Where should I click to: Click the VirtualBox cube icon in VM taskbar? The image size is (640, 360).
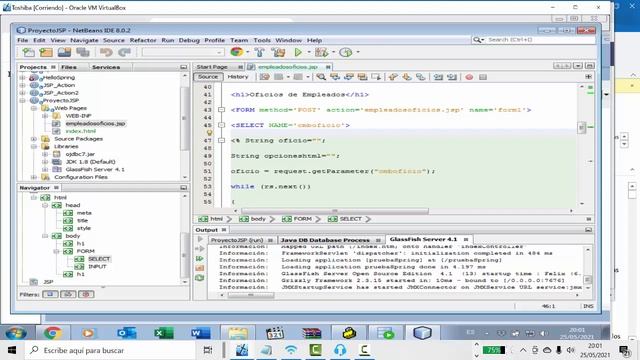(x=422, y=333)
